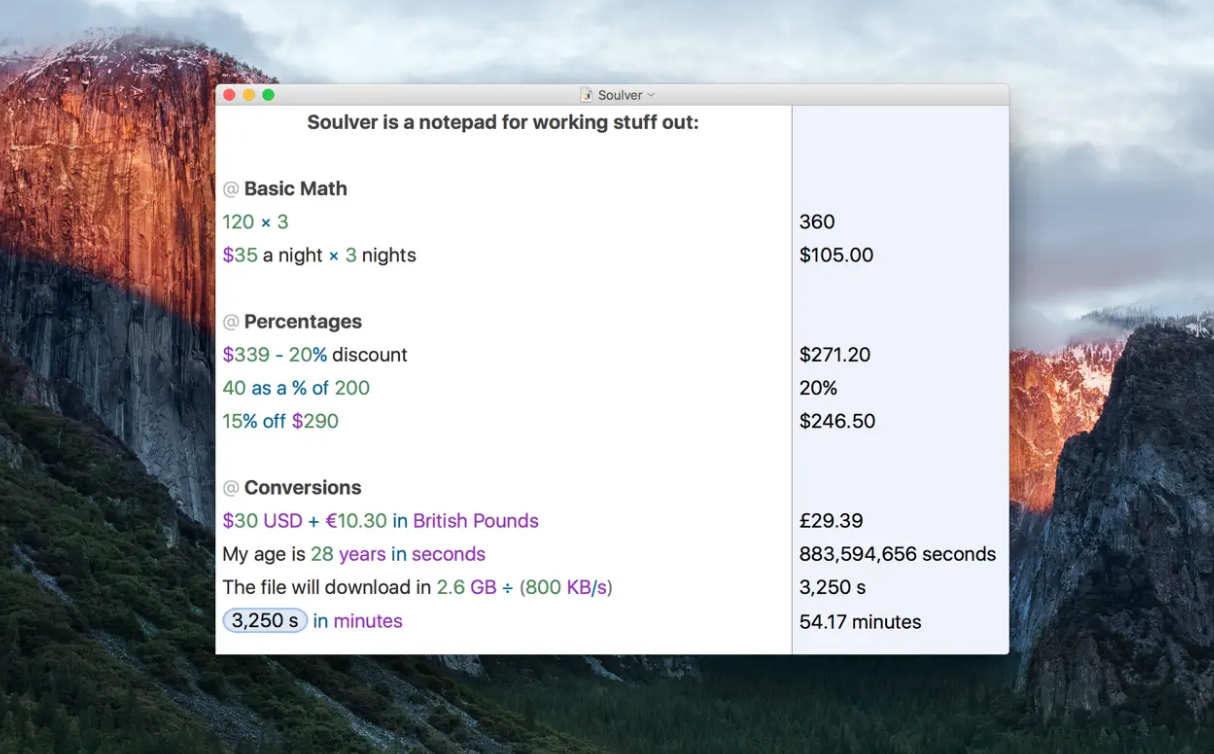This screenshot has width=1214, height=754.
Task: Close the Soulver window
Action: (x=229, y=95)
